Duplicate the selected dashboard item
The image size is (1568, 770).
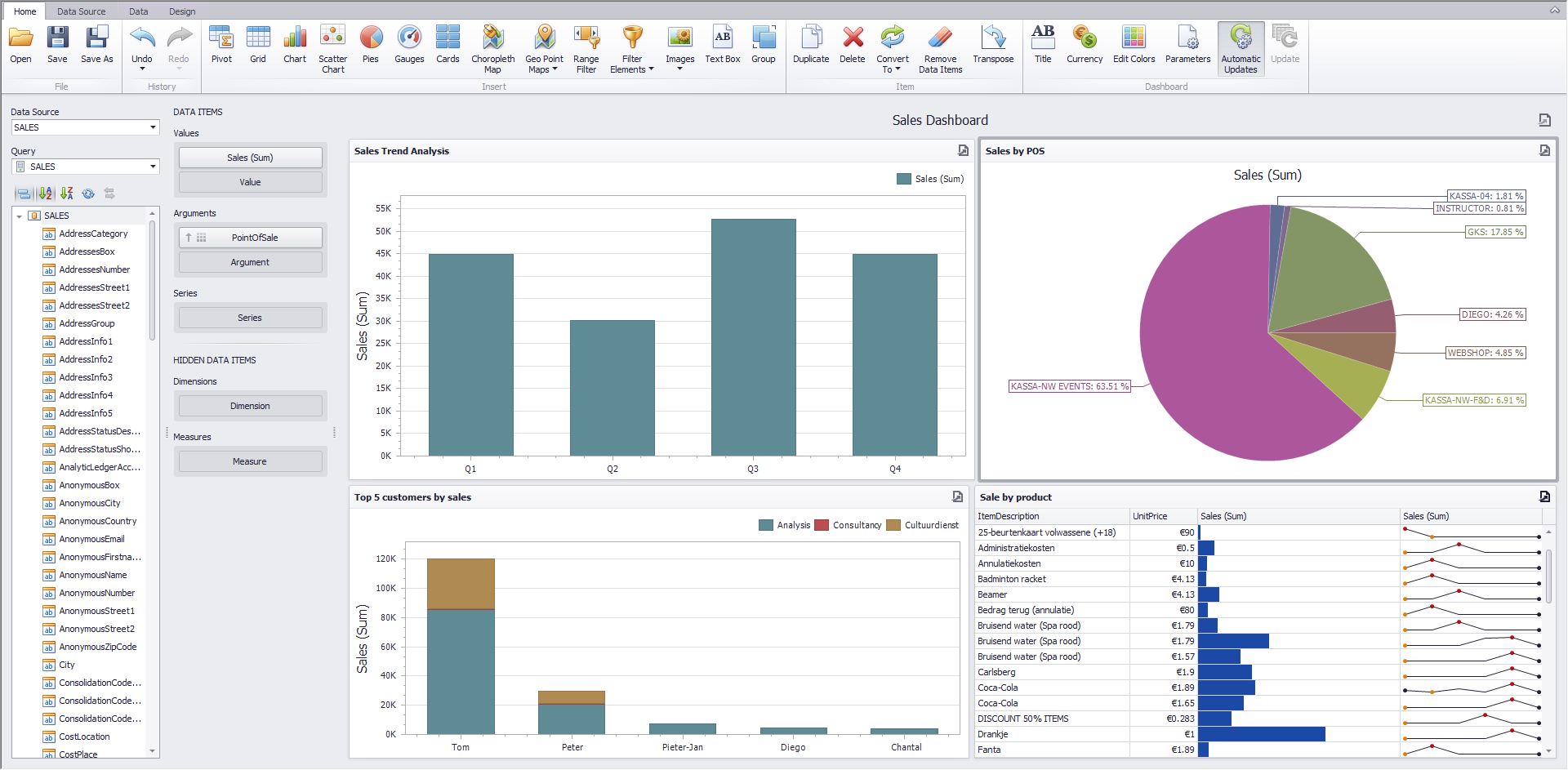click(810, 46)
